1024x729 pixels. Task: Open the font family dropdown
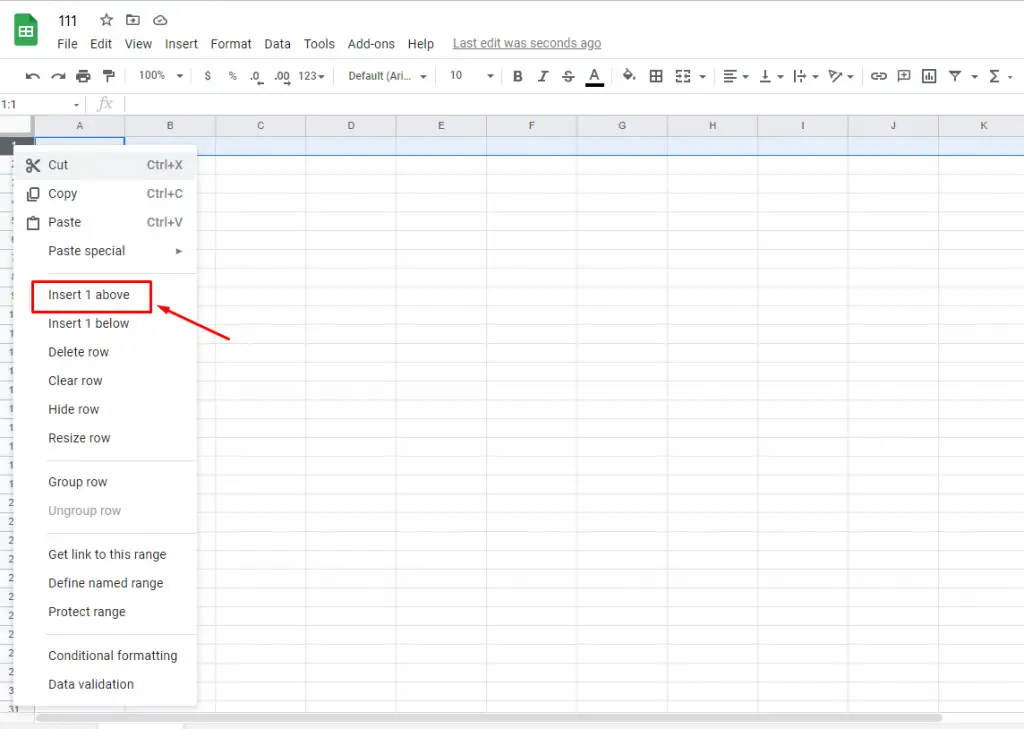tap(387, 76)
